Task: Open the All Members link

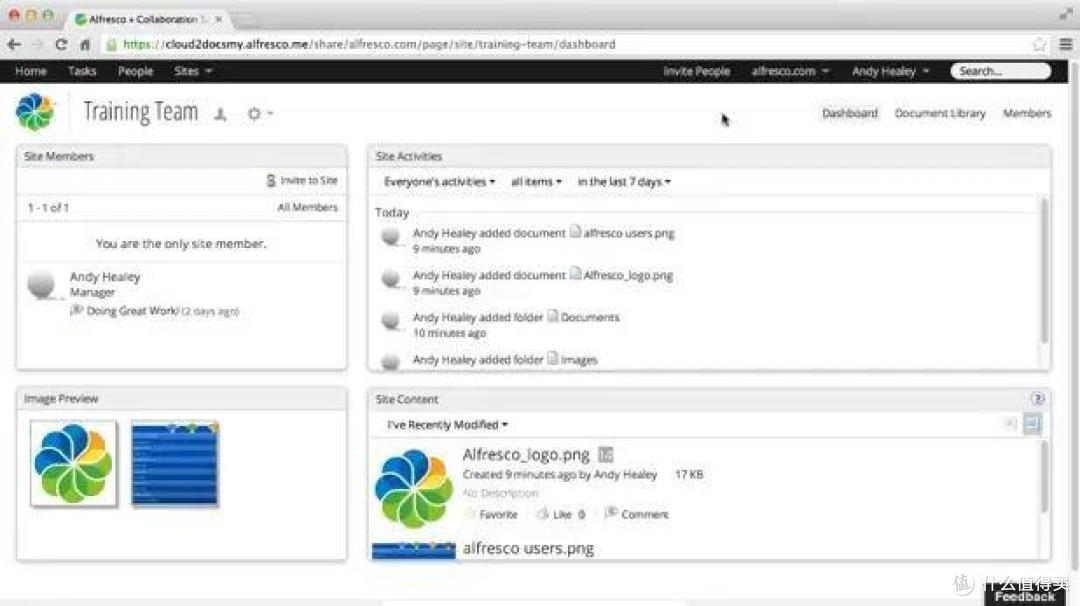Action: [x=307, y=207]
